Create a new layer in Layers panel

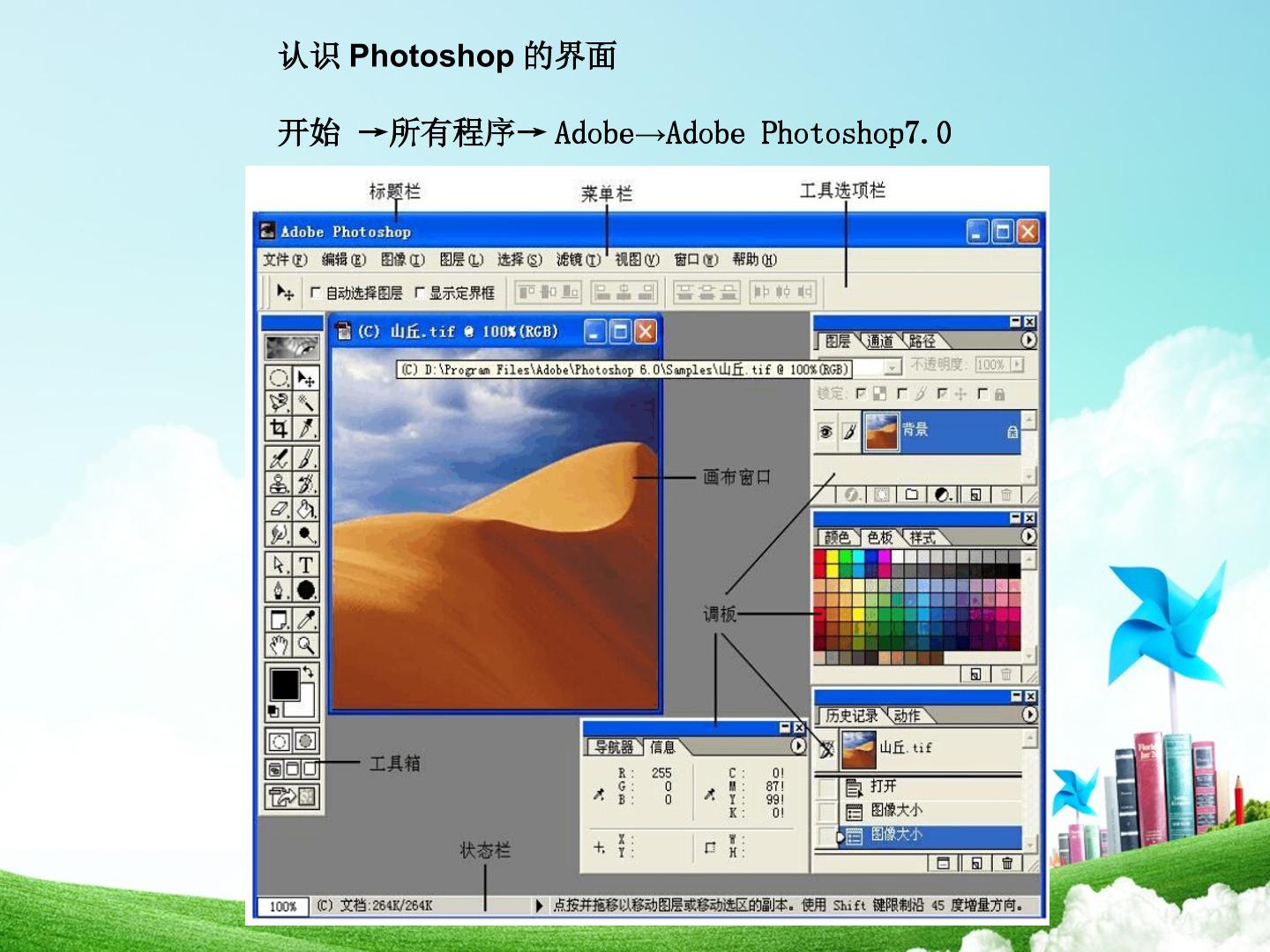point(975,495)
